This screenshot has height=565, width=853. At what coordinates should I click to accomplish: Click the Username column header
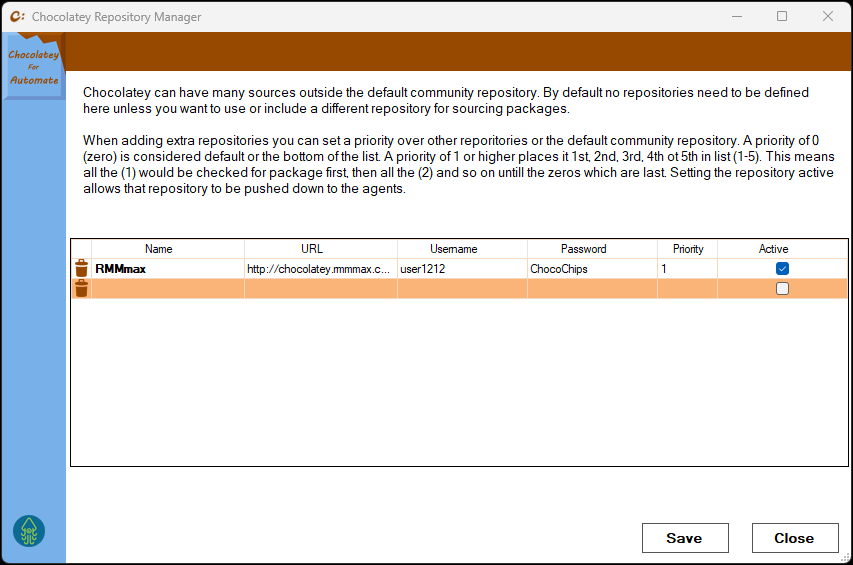454,249
